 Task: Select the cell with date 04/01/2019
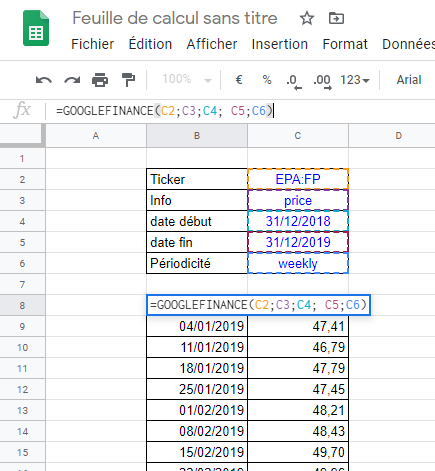197,326
